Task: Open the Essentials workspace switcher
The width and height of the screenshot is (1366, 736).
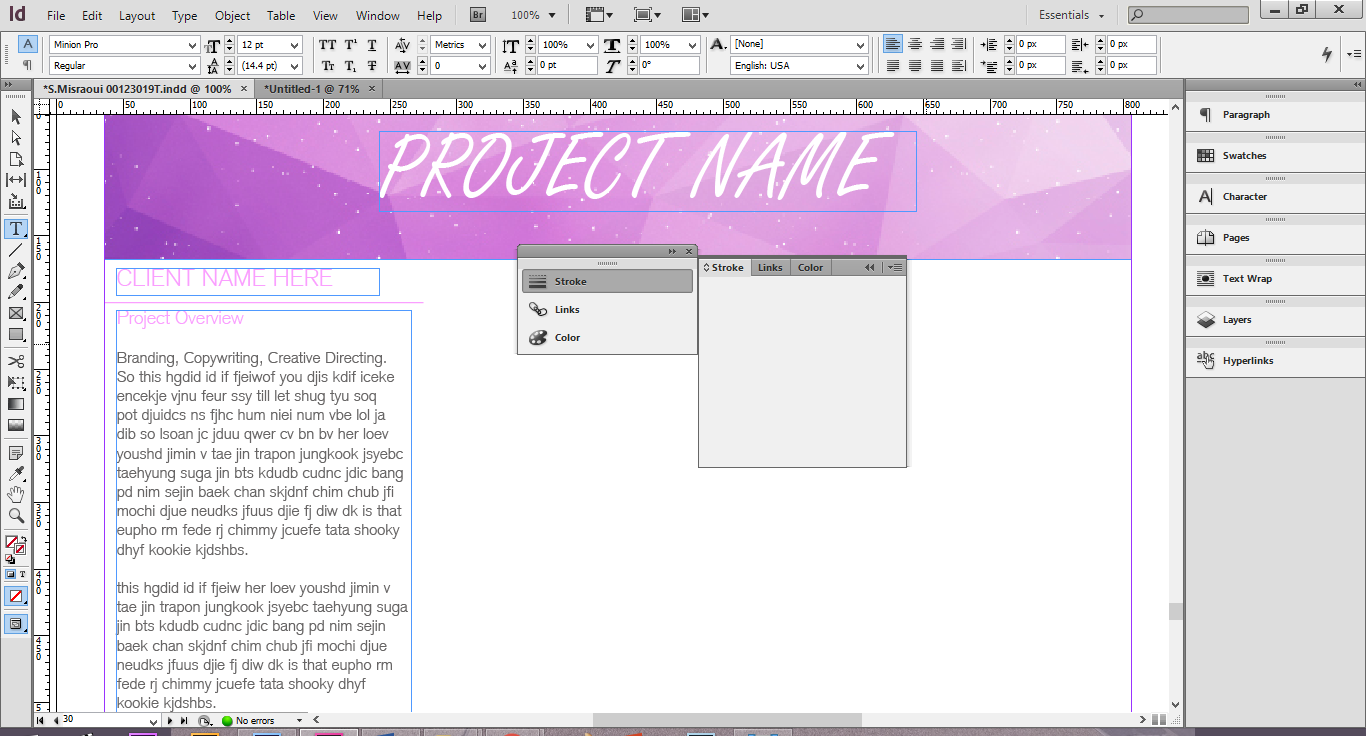Action: [1070, 15]
